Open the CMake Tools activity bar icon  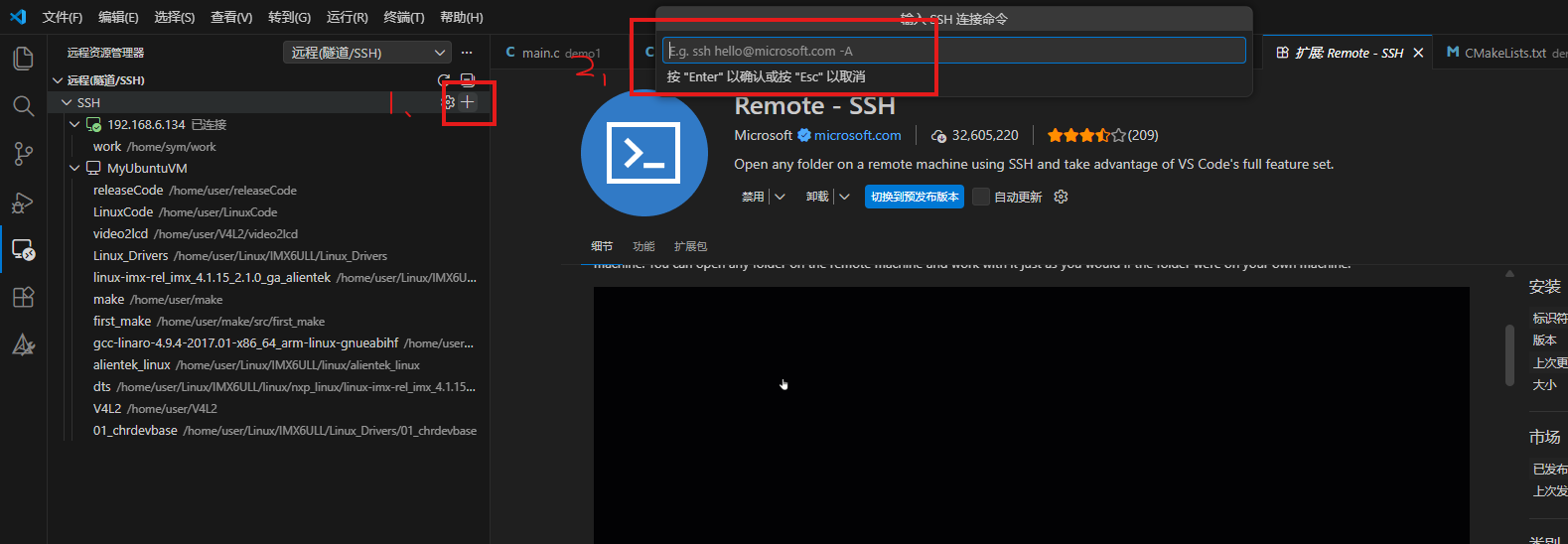tap(23, 344)
